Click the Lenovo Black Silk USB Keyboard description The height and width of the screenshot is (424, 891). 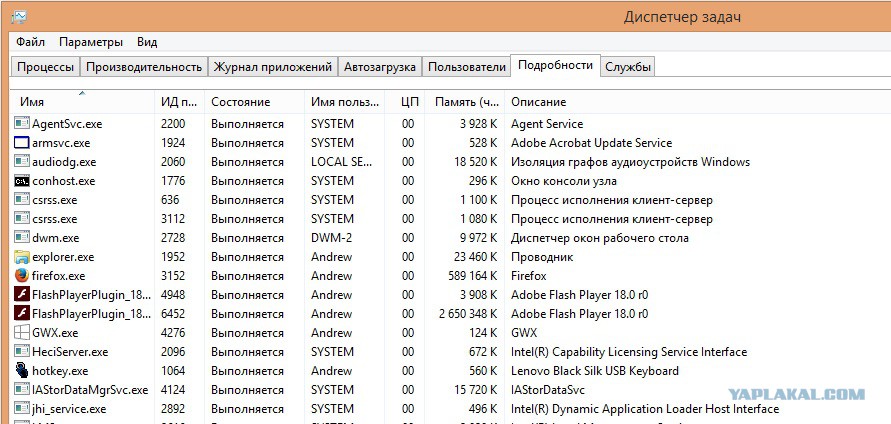coord(595,371)
